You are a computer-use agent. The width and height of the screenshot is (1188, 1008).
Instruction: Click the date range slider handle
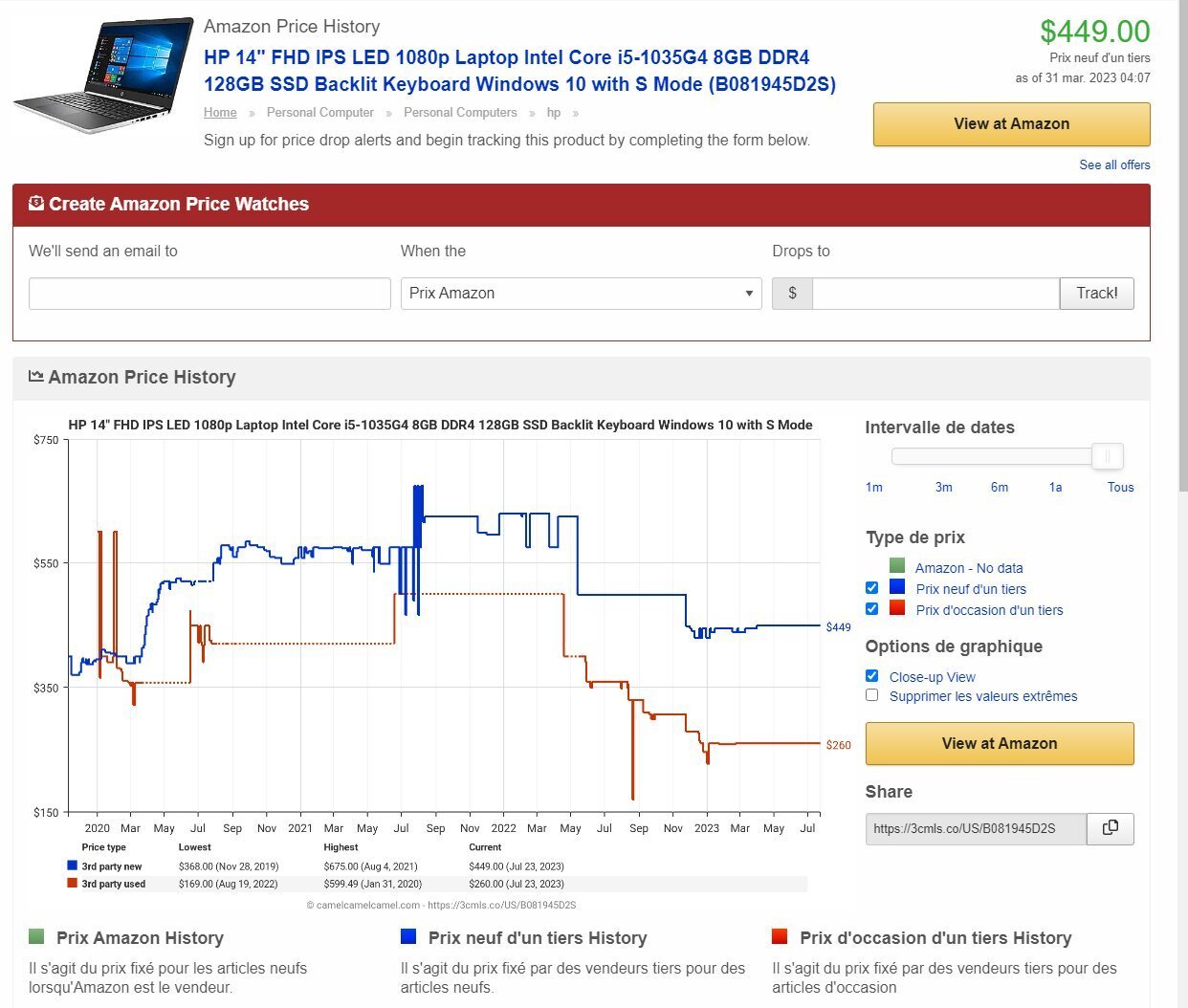click(x=1107, y=456)
